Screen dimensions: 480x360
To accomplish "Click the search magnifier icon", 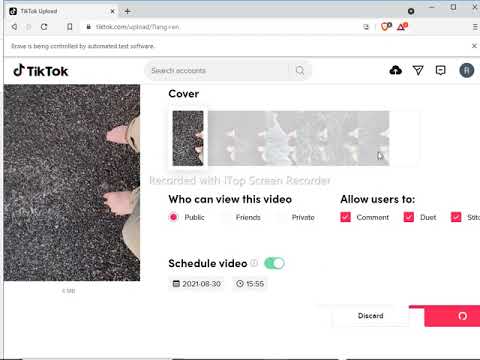I will point(300,71).
